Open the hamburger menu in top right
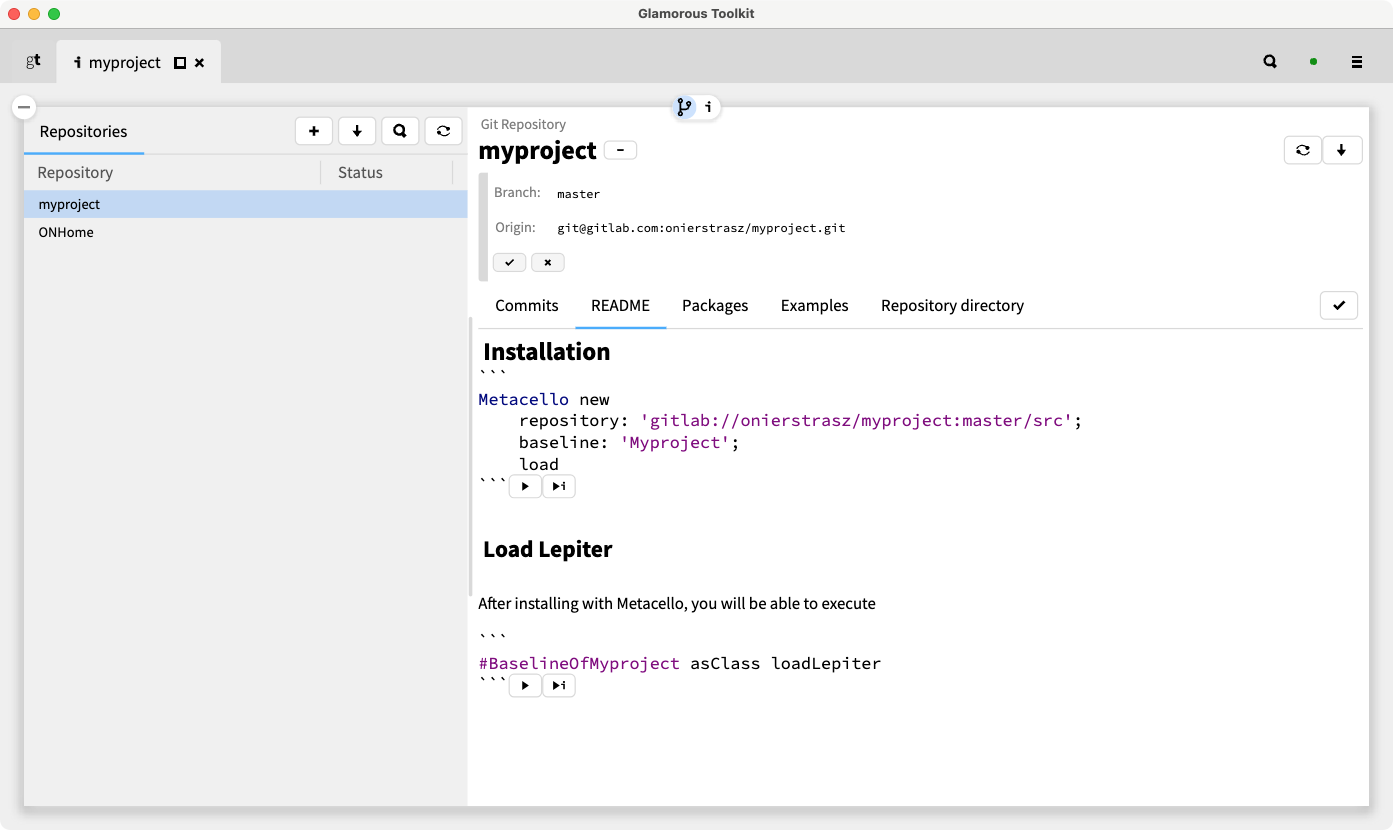The height and width of the screenshot is (830, 1393). [x=1357, y=62]
